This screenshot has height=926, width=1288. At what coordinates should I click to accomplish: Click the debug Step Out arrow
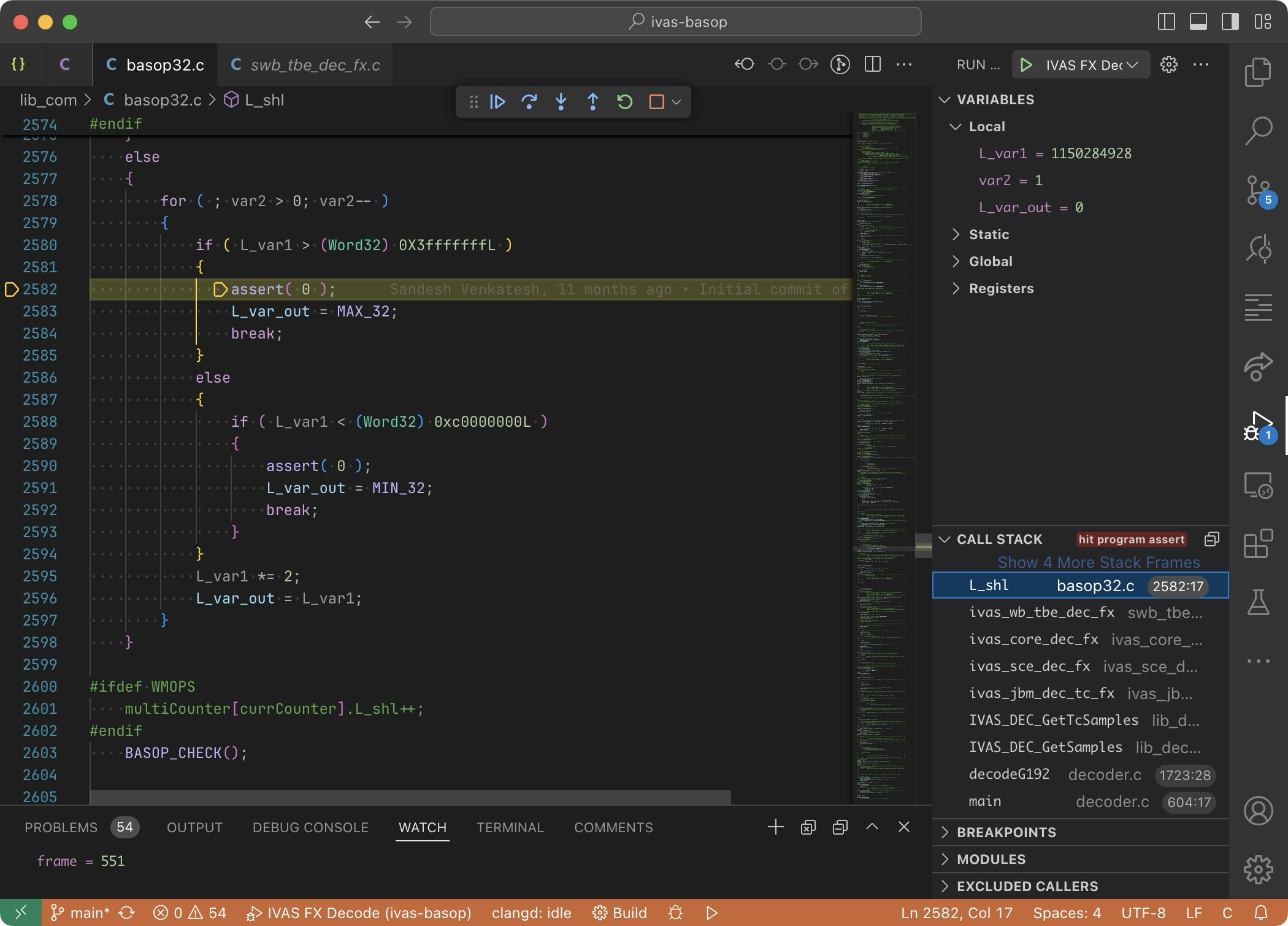point(592,102)
